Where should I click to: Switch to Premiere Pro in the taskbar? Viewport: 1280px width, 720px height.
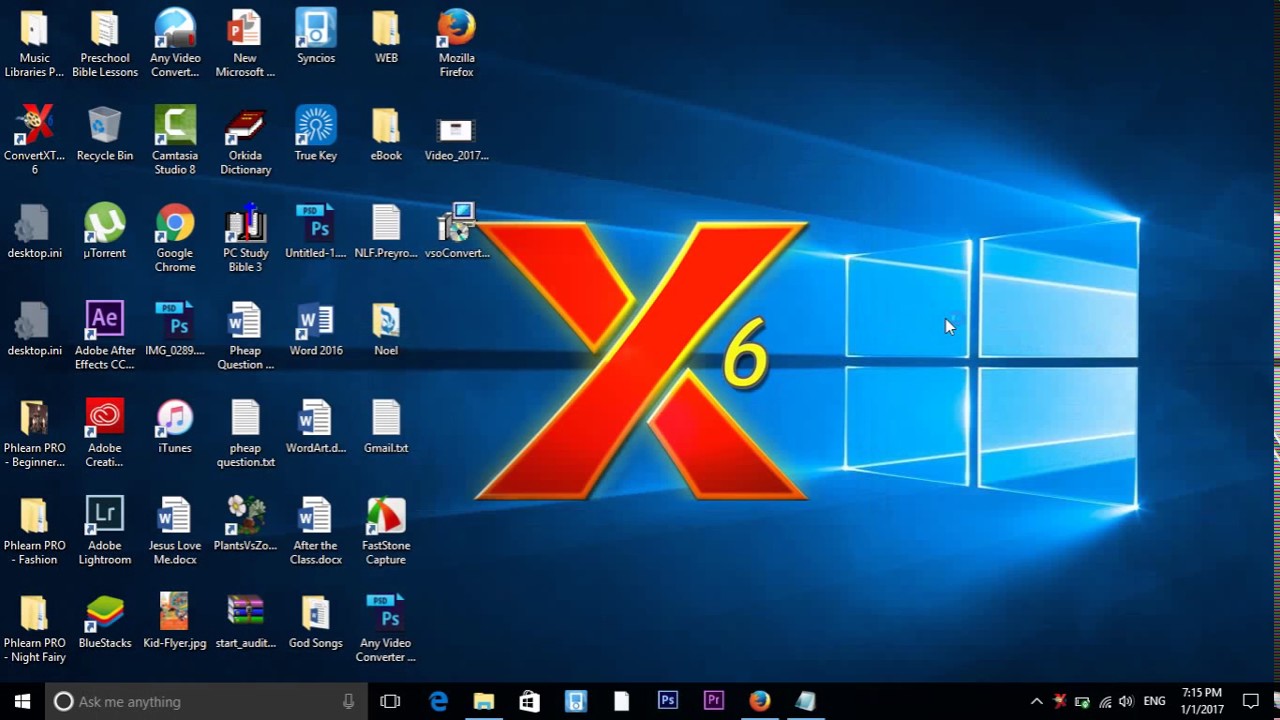[x=714, y=701]
